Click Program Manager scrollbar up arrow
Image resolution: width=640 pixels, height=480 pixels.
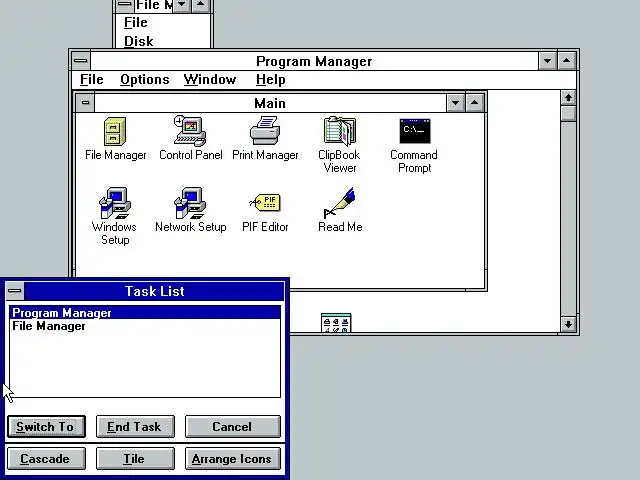[568, 98]
